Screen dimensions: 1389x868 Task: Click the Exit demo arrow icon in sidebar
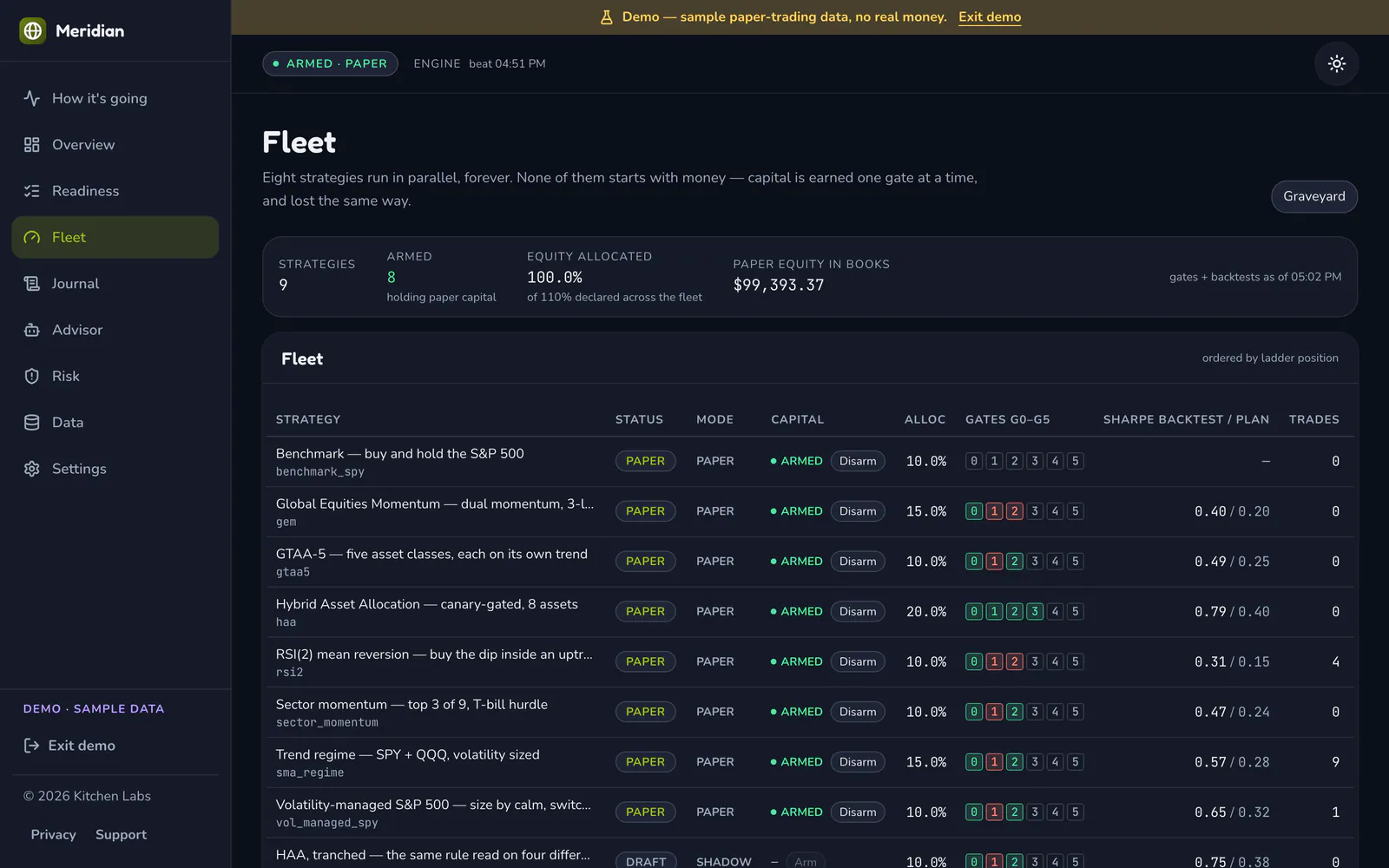click(x=32, y=746)
